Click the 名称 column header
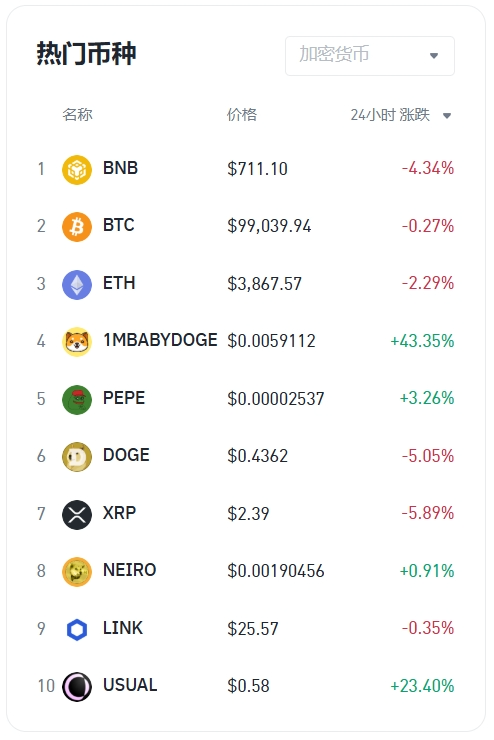This screenshot has width=494, height=740. click(77, 115)
